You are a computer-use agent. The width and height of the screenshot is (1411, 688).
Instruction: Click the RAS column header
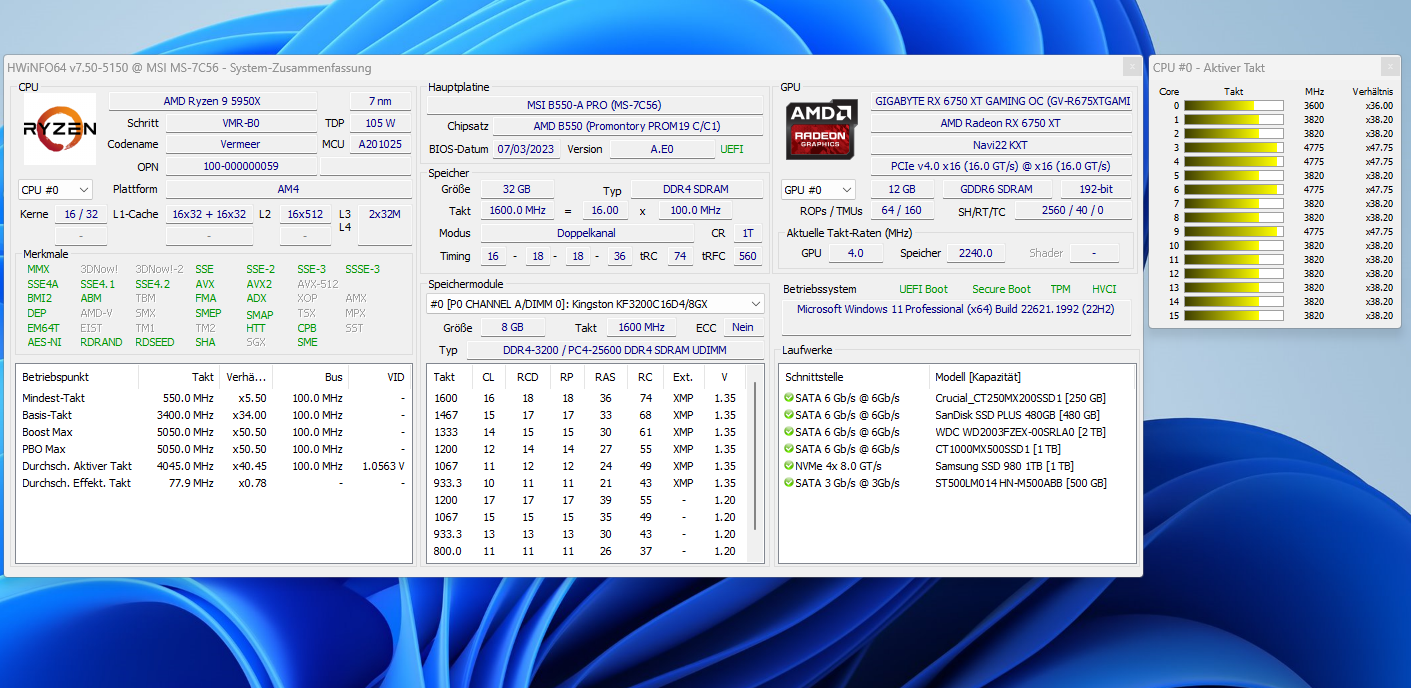pyautogui.click(x=605, y=377)
